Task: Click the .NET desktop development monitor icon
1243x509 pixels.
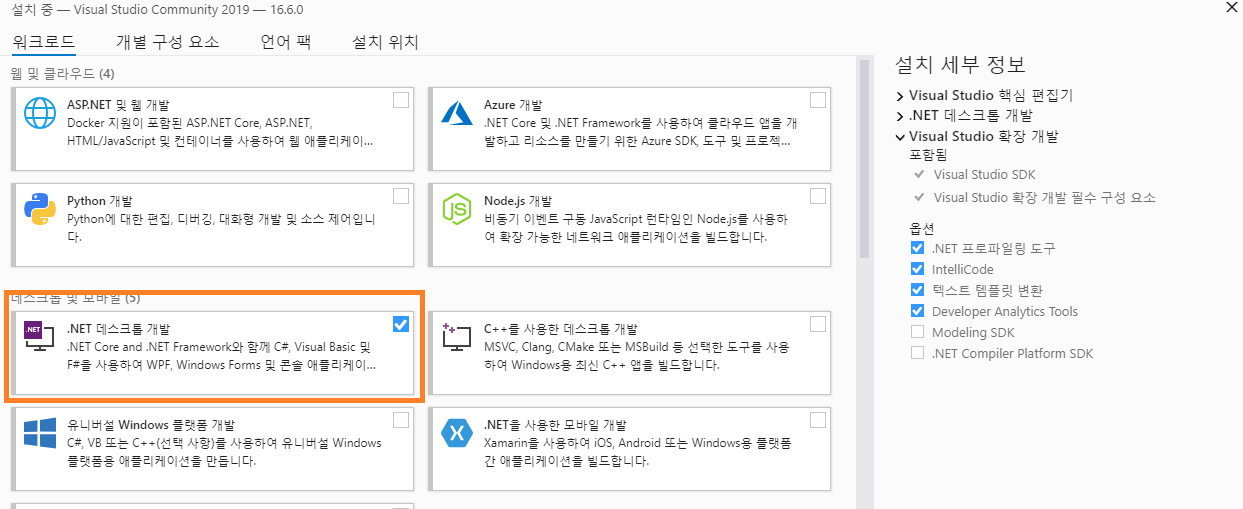Action: pos(40,338)
